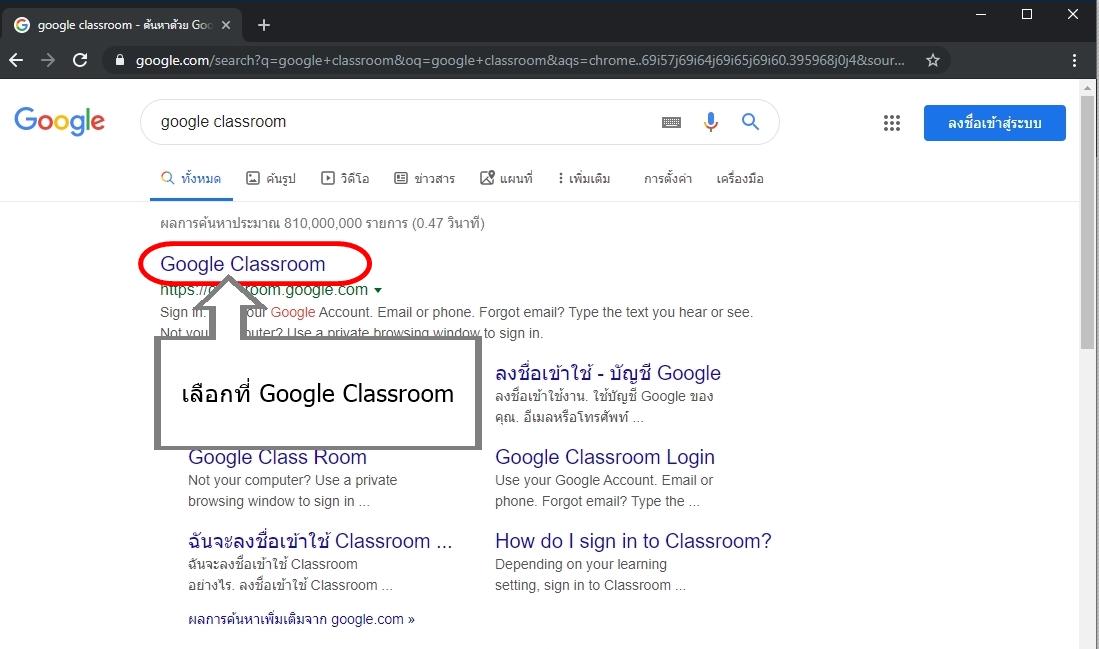The height and width of the screenshot is (649, 1099).
Task: Open ลงชื่อเข้าใช้ - บัญชี Google link
Action: pos(608,373)
